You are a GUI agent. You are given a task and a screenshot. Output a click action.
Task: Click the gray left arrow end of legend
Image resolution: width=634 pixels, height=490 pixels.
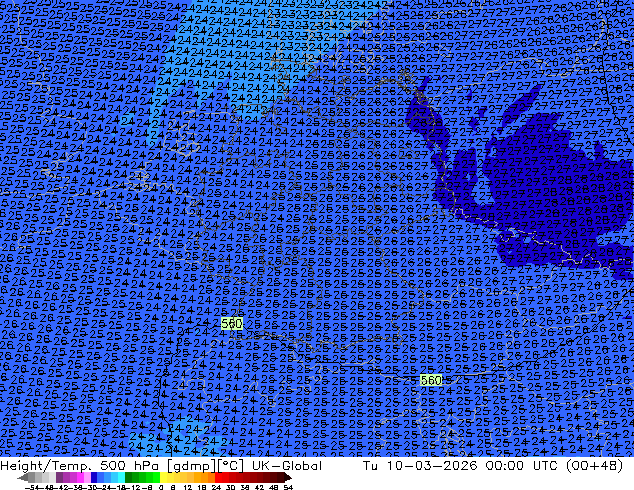[23, 477]
